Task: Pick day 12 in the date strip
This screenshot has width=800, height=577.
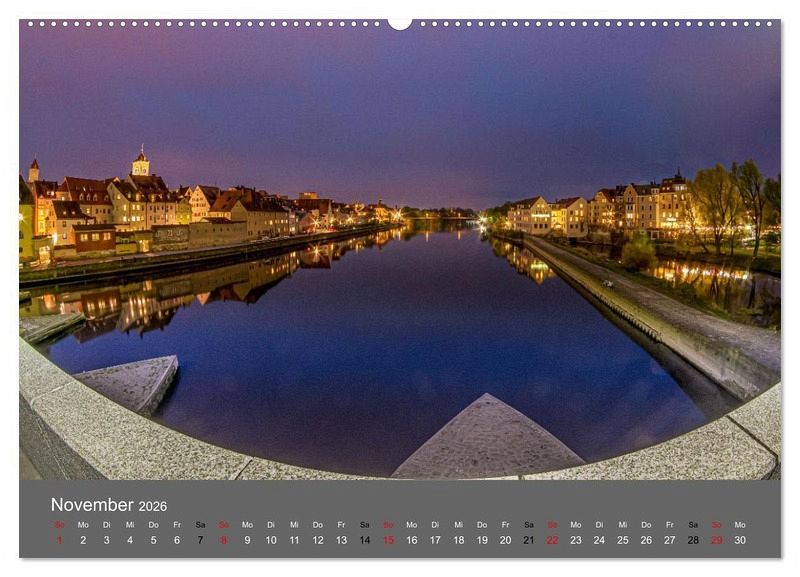Action: (x=318, y=540)
